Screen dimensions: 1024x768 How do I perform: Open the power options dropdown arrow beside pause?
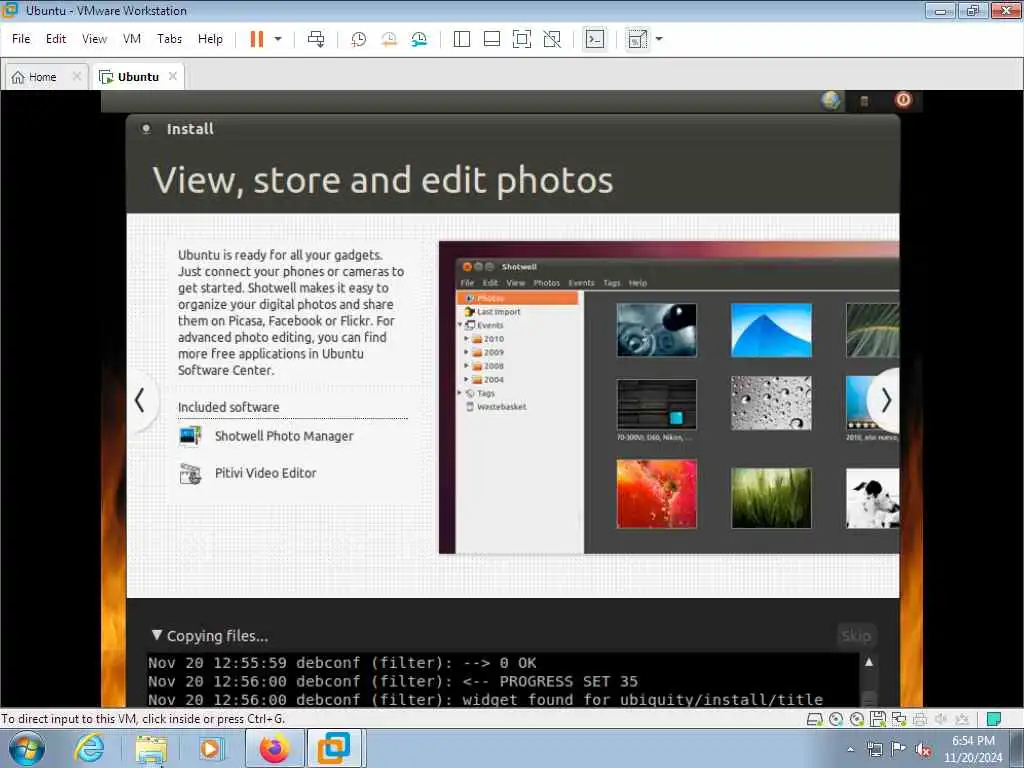click(278, 39)
